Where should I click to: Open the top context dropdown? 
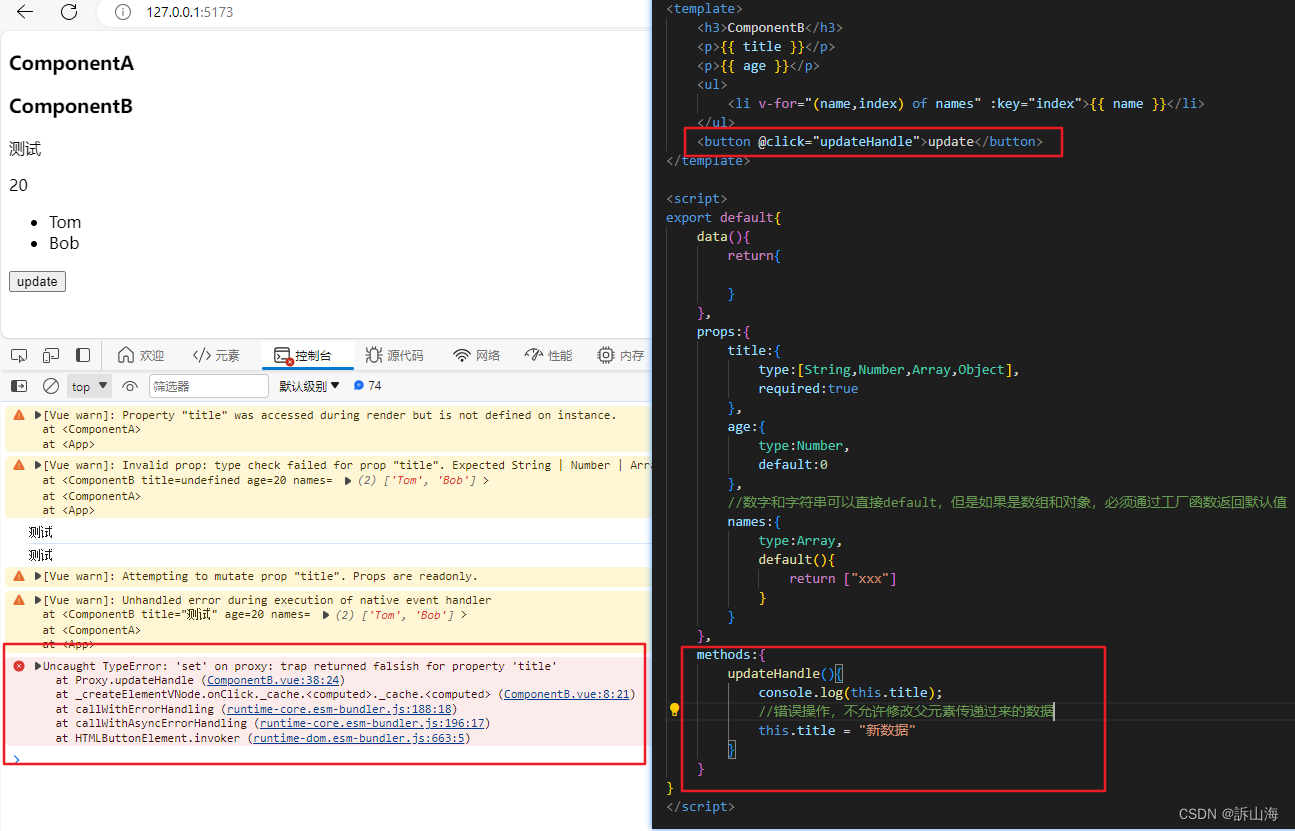[90, 386]
